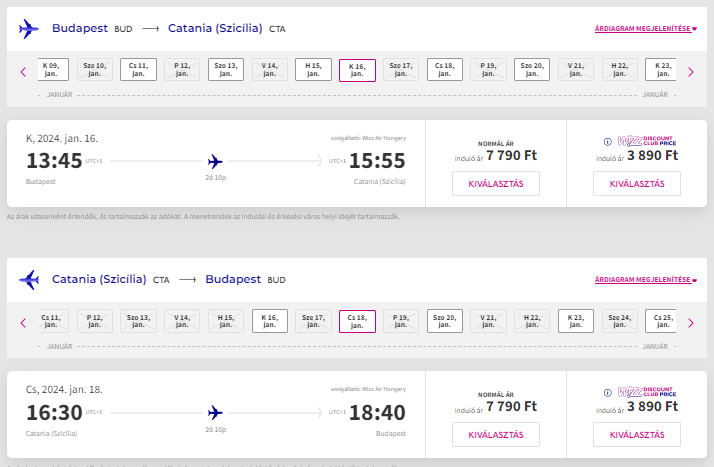Select return date K 16, jan.

point(270,321)
